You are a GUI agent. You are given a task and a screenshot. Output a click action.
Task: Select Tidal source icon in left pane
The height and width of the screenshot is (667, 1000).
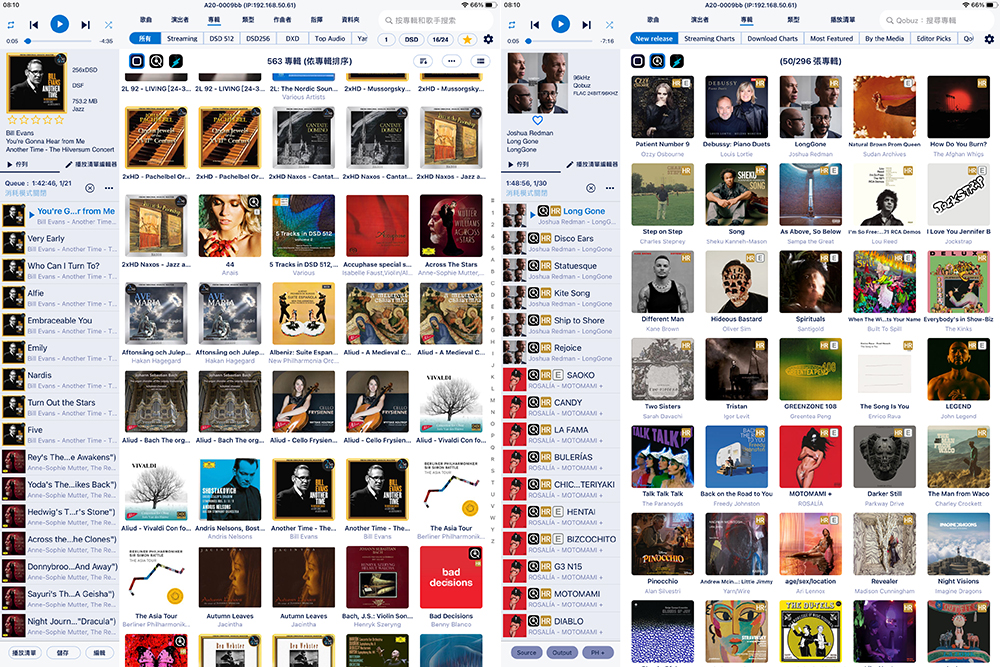point(175,61)
